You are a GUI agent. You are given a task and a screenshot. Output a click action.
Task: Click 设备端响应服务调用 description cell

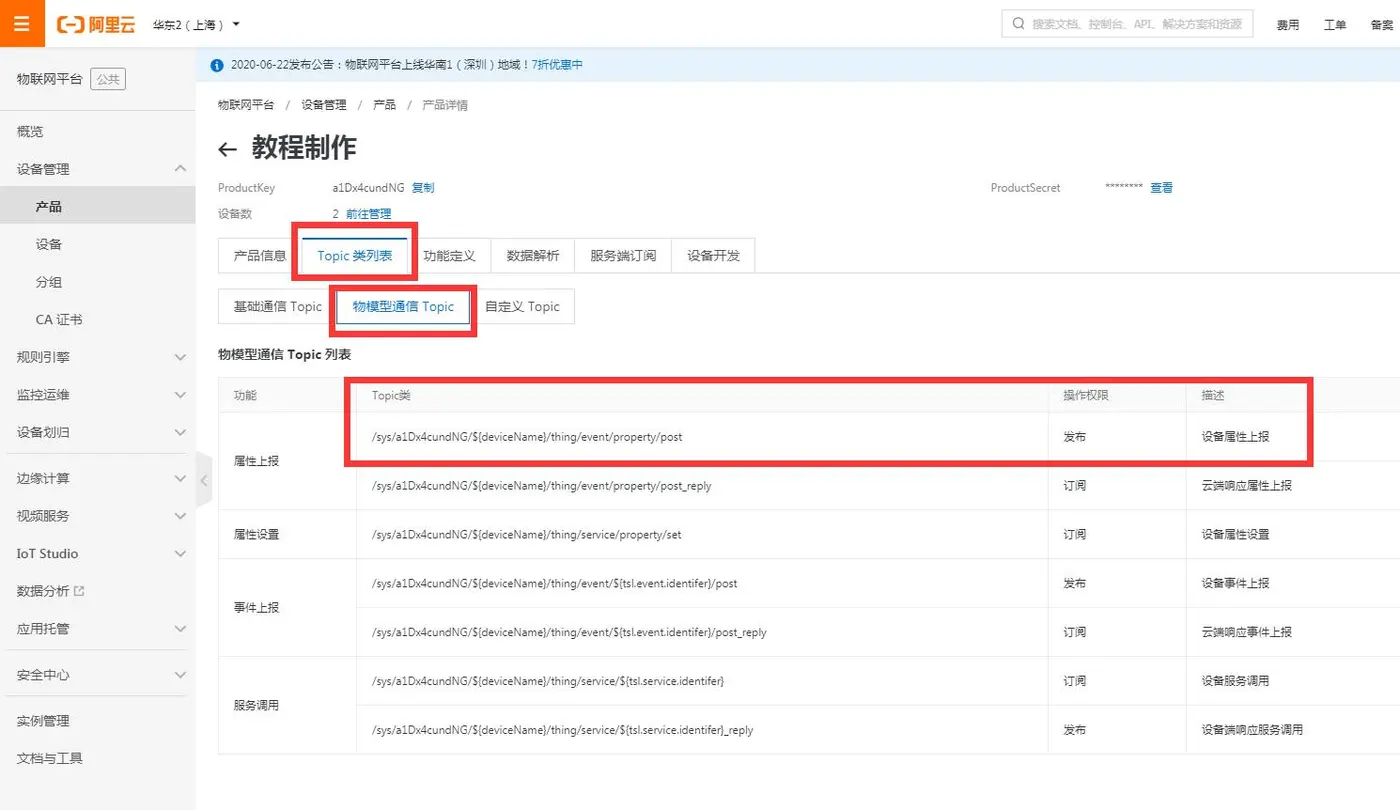coord(1252,730)
